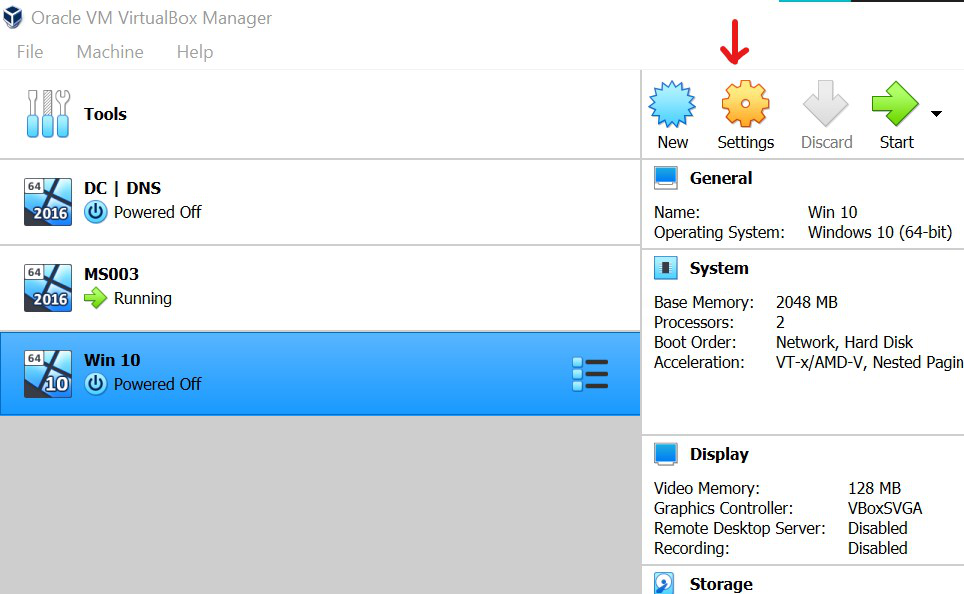The image size is (964, 594).
Task: Open the Display section header
Action: click(719, 454)
